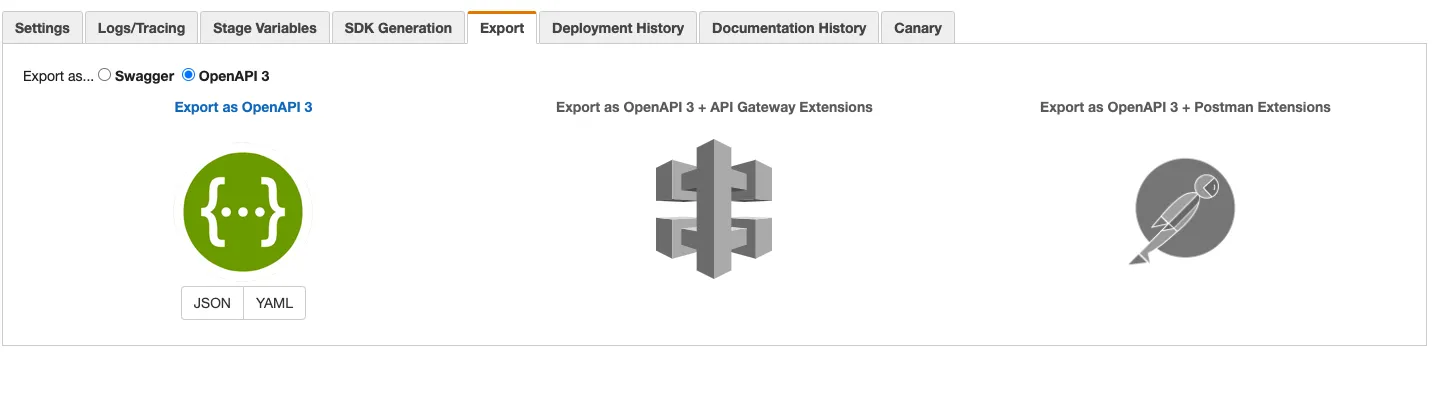The image size is (1445, 412).
Task: Open the Settings tab
Action: (42, 28)
